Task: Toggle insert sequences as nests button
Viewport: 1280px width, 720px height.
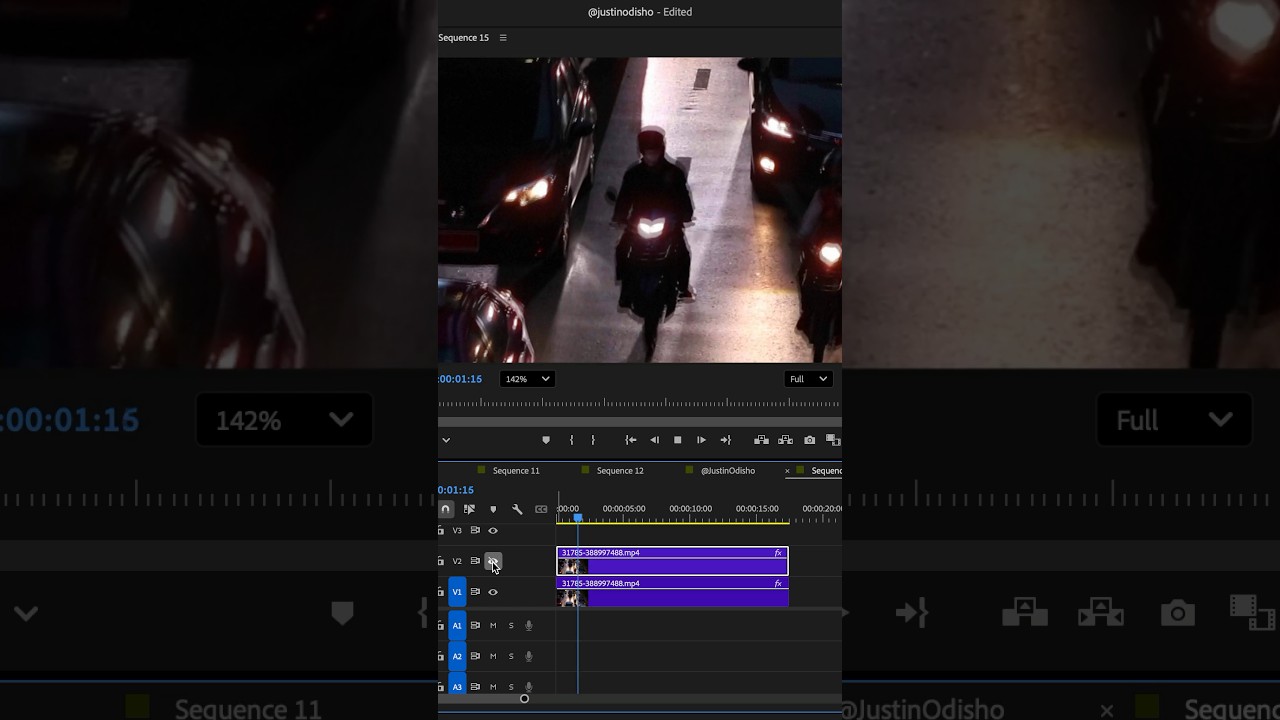Action: 469,509
